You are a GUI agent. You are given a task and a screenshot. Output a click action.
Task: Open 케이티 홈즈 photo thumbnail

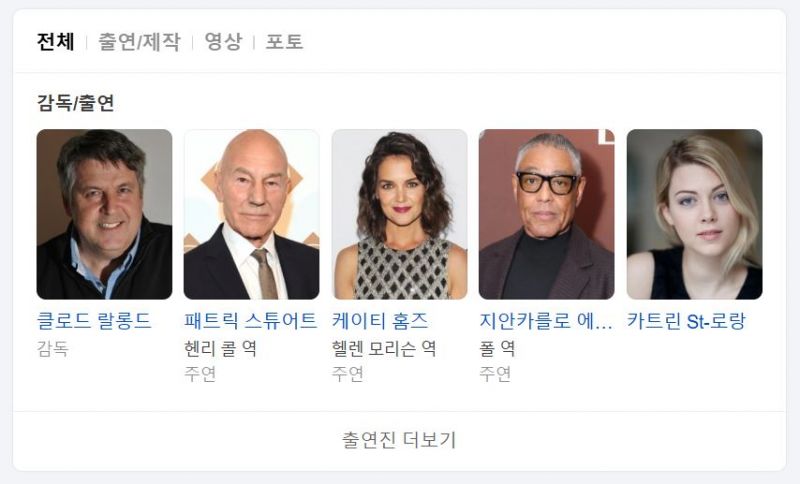point(399,214)
